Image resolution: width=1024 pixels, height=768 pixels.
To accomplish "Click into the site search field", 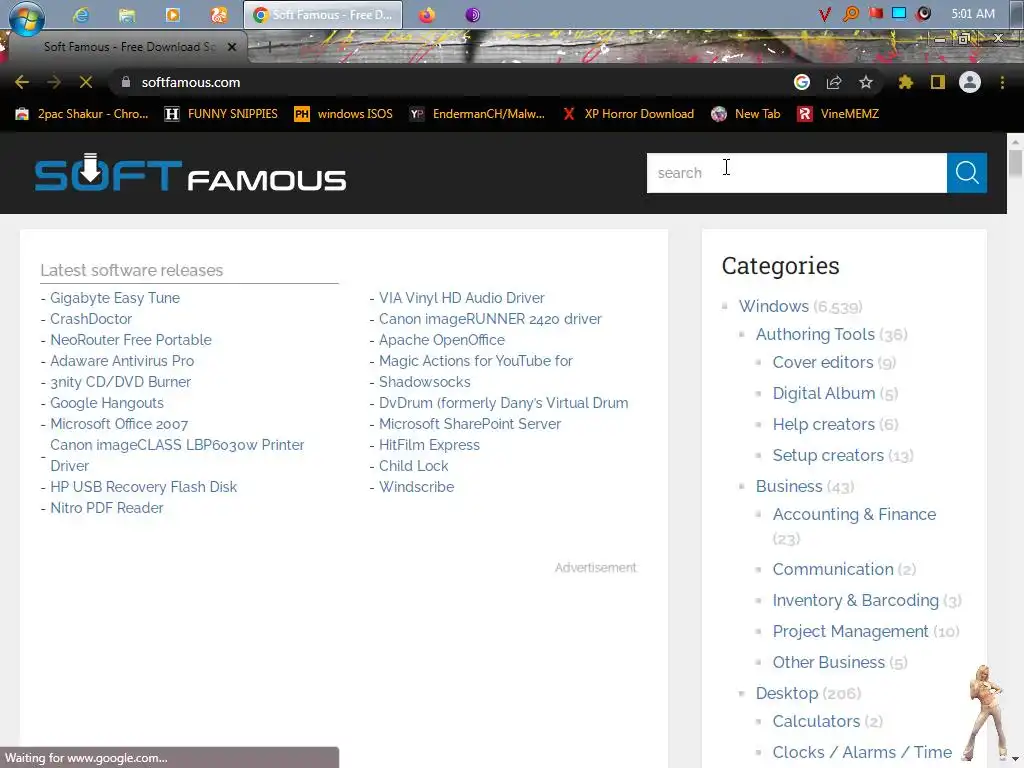I will [797, 173].
